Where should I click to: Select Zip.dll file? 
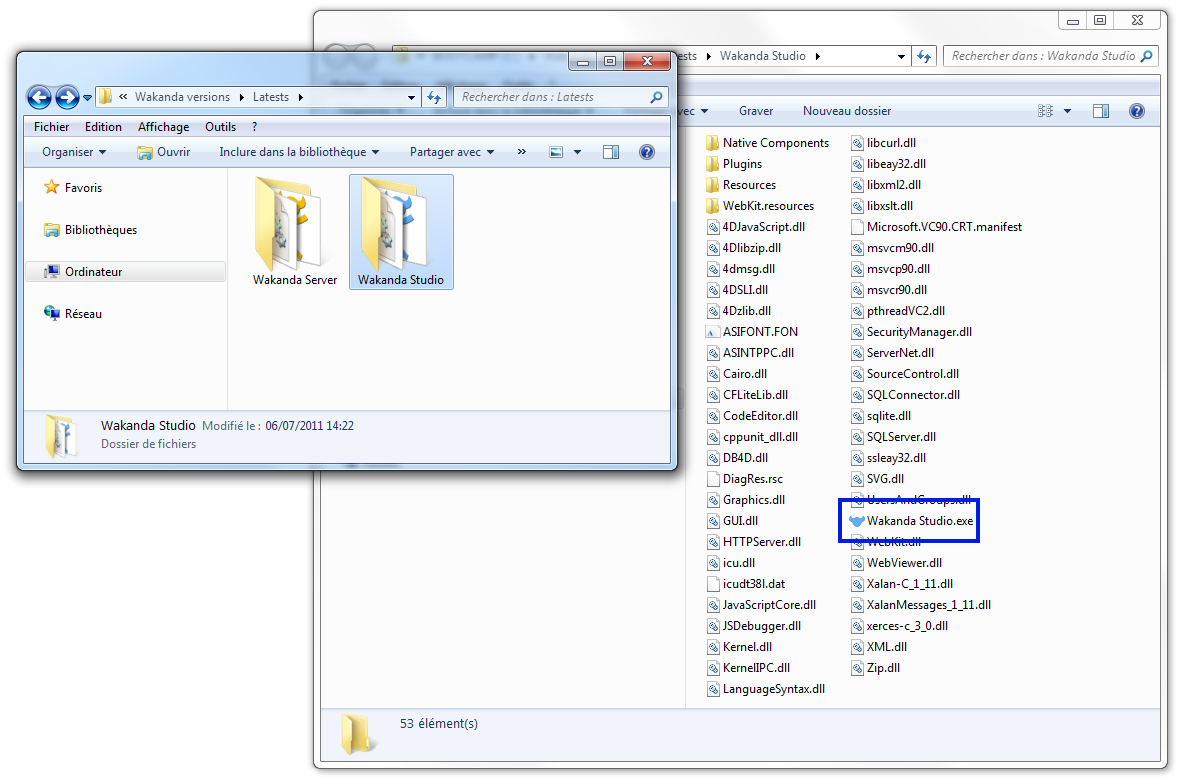coord(874,668)
